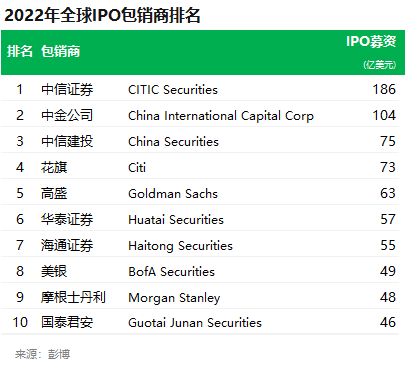This screenshot has width=405, height=365.
Task: Click the 中信建投 cell
Action: click(67, 141)
